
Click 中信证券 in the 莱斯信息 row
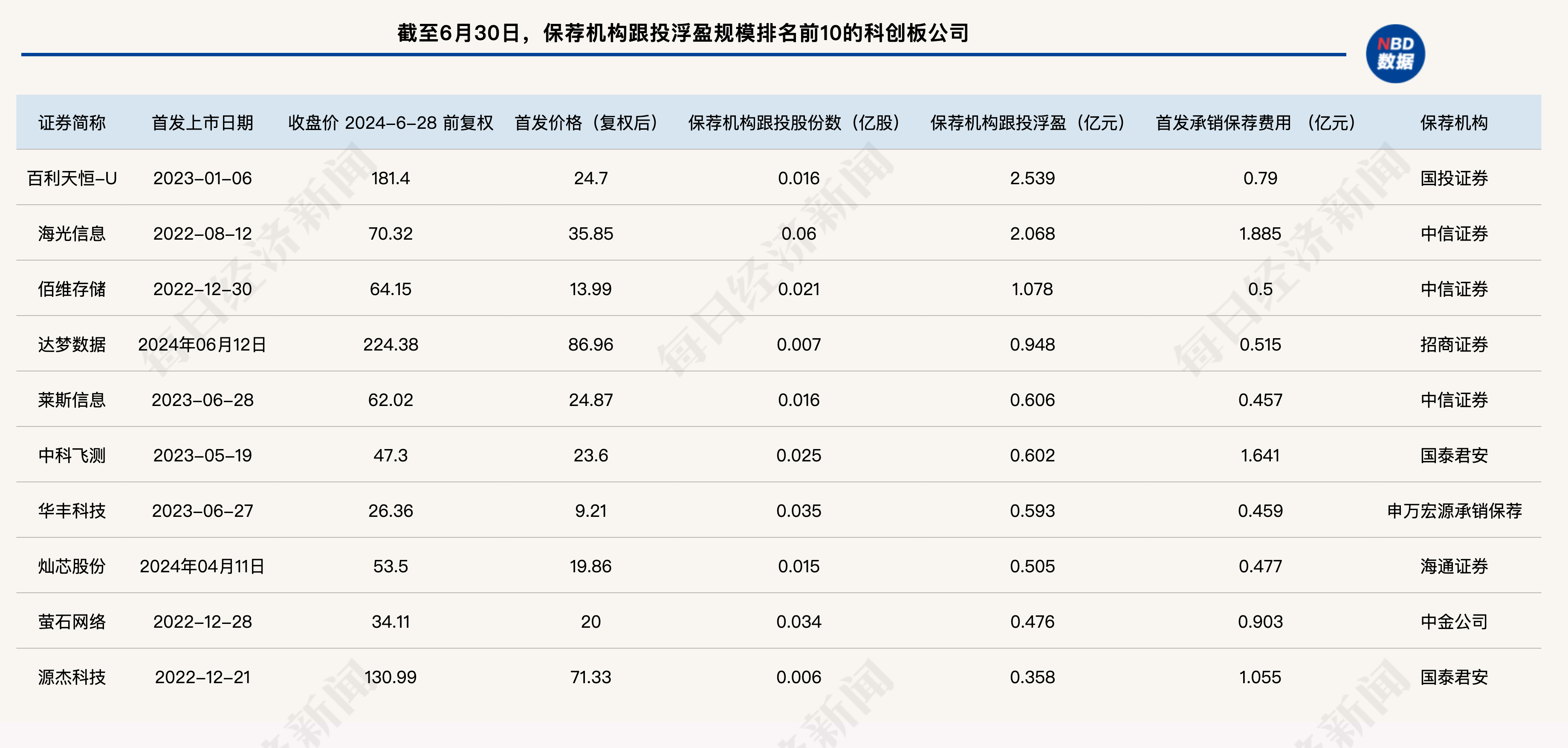(x=1454, y=400)
